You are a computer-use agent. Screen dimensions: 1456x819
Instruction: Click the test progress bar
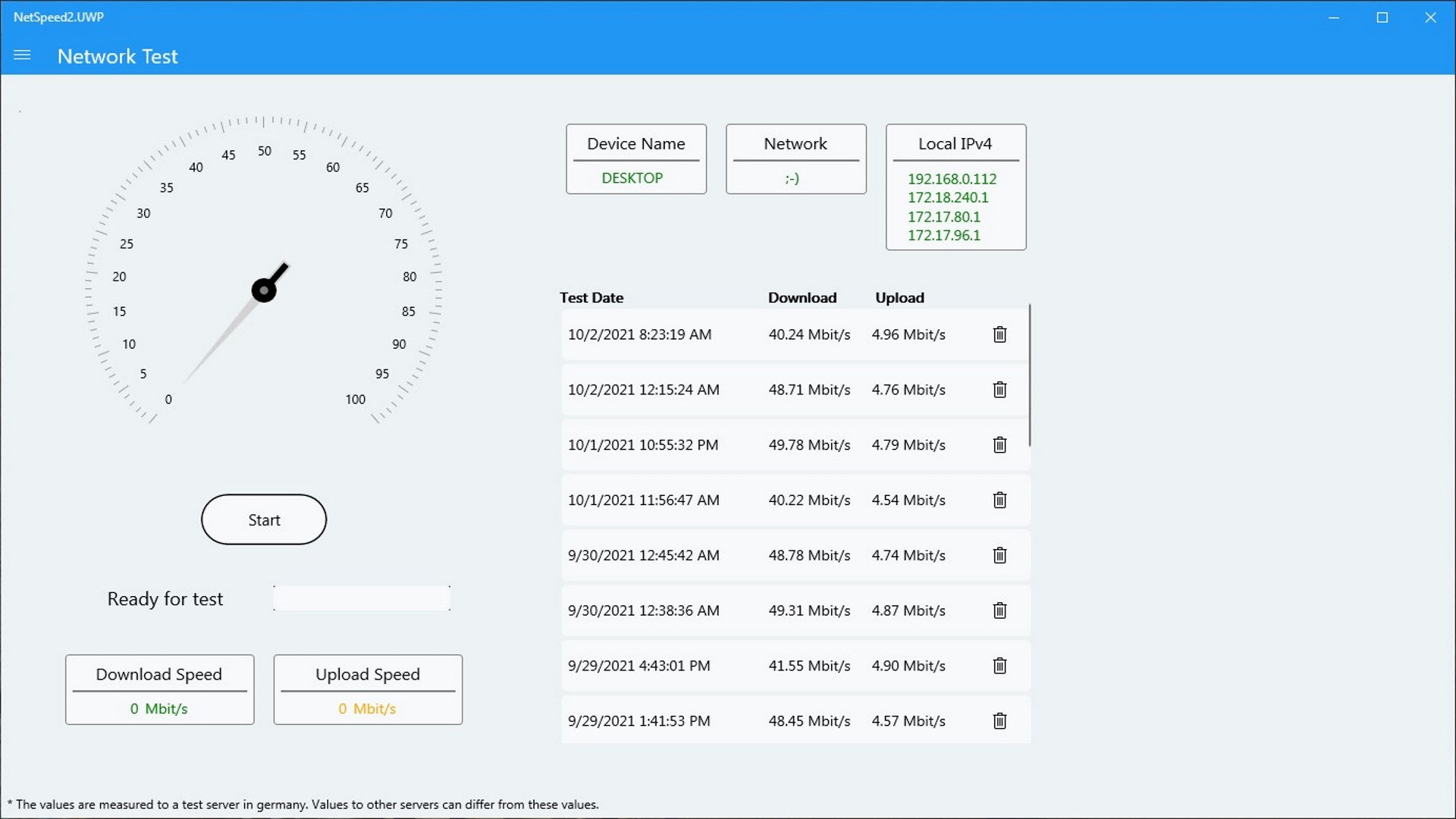coord(362,598)
